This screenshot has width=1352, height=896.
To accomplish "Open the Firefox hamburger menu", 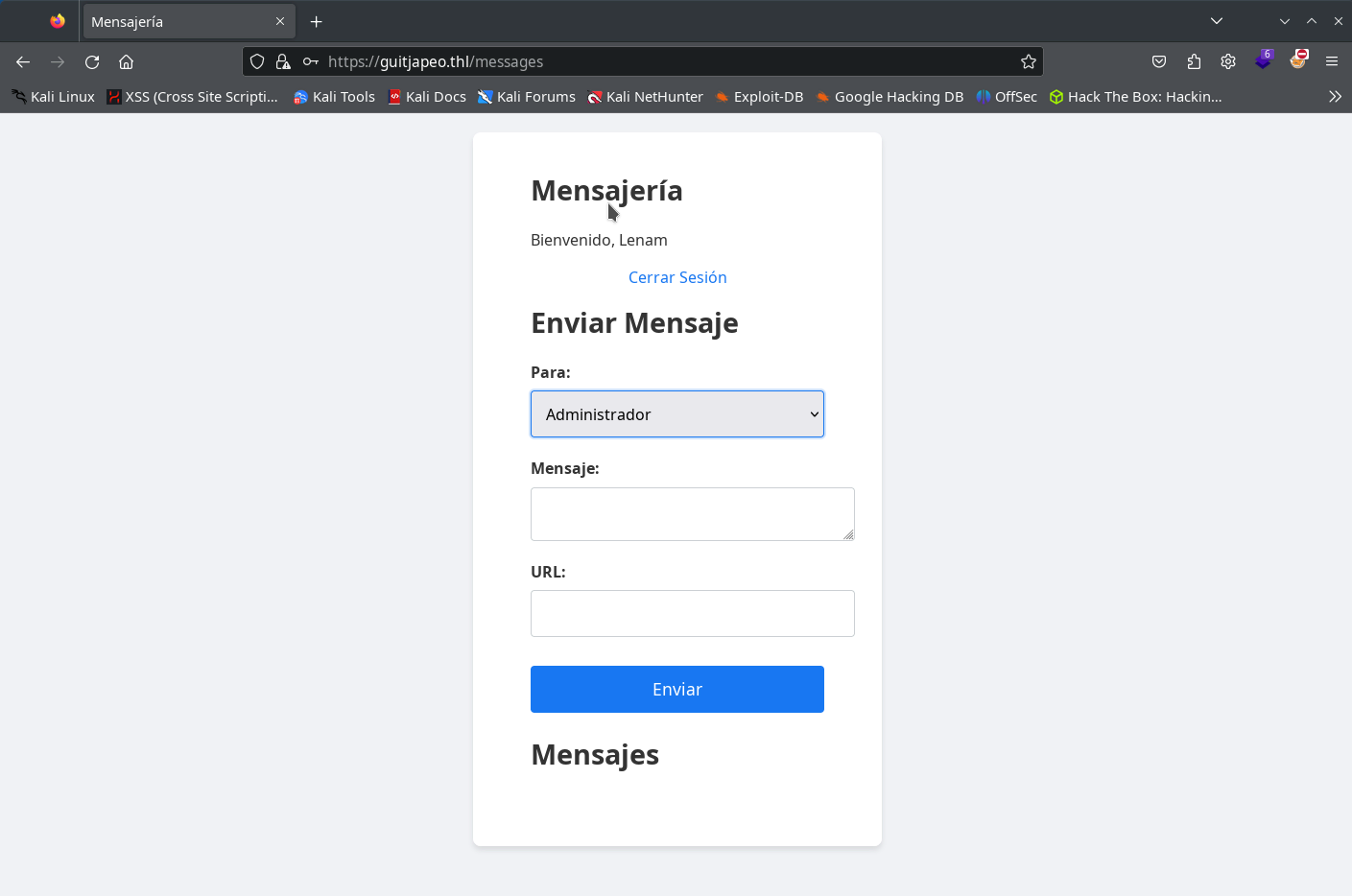I will (x=1332, y=61).
